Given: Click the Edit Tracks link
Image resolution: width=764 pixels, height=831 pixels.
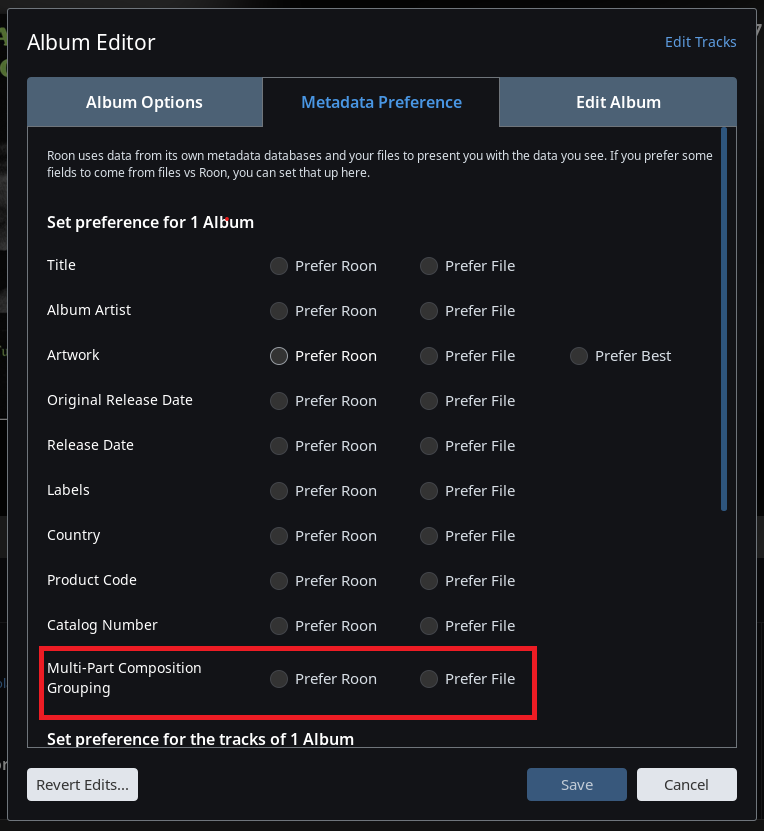Looking at the screenshot, I should pos(700,42).
